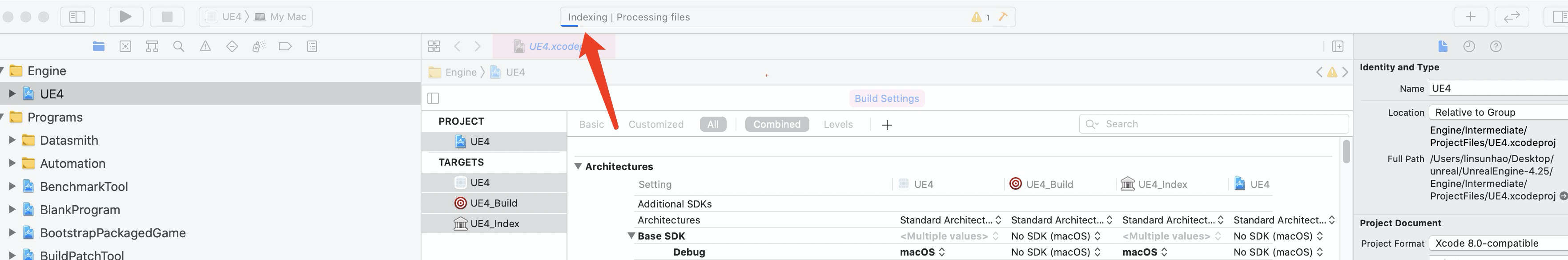Show only Basic build settings

(591, 124)
